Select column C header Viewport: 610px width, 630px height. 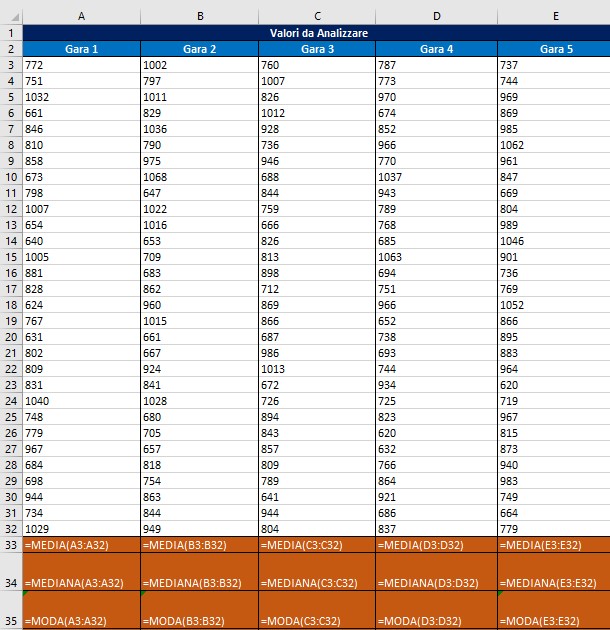click(x=317, y=16)
